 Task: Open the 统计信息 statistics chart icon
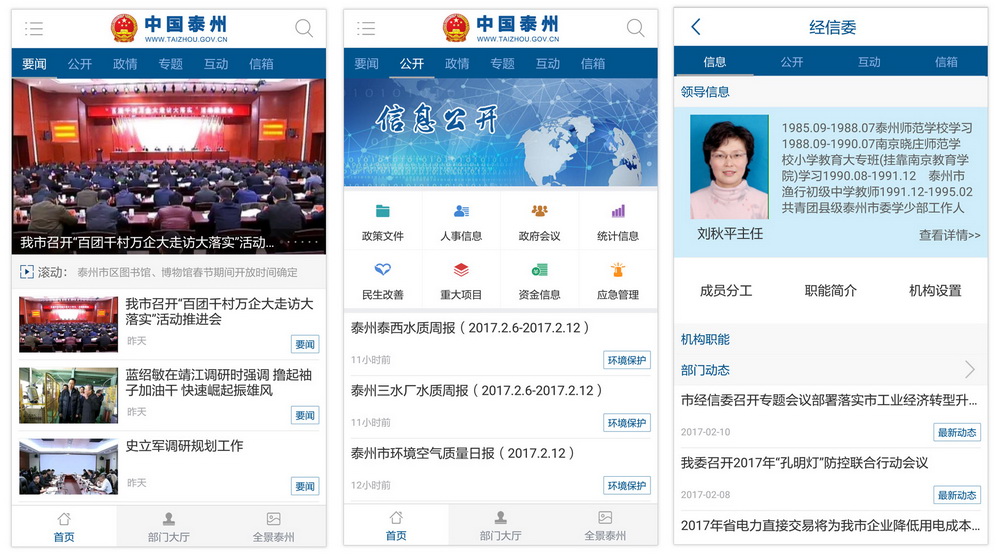click(618, 212)
